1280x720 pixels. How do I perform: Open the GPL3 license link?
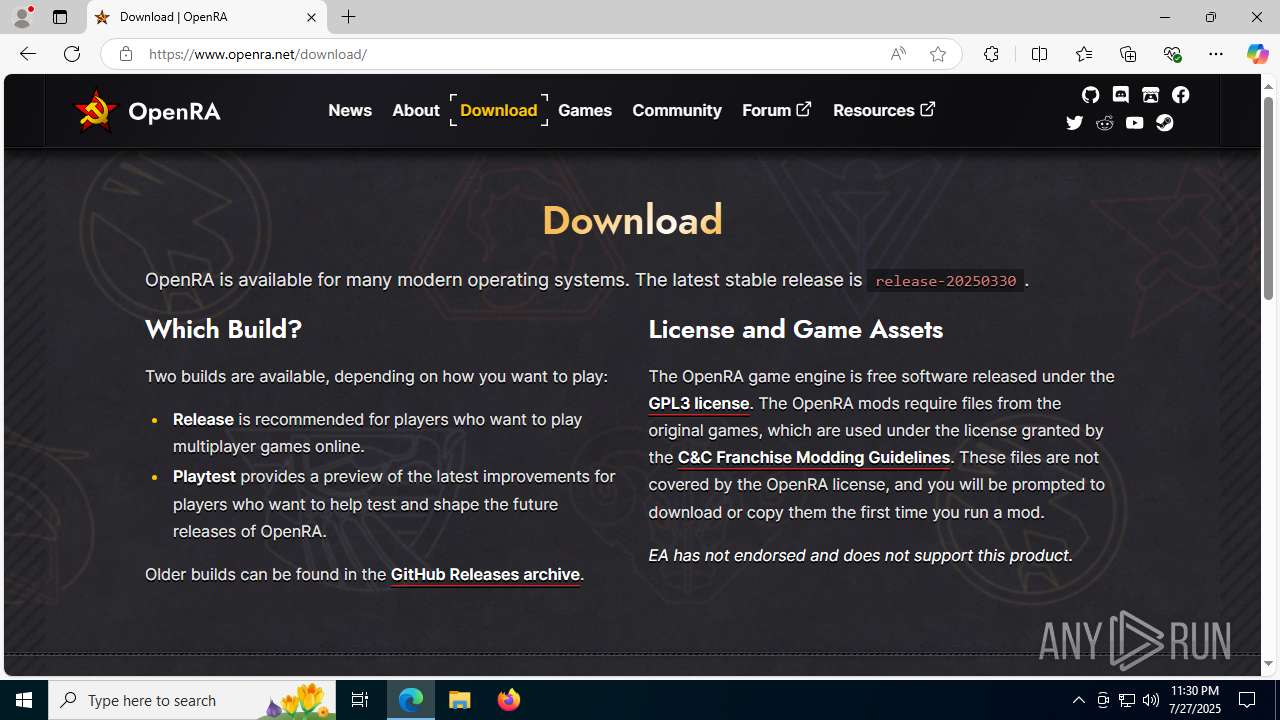(x=699, y=403)
